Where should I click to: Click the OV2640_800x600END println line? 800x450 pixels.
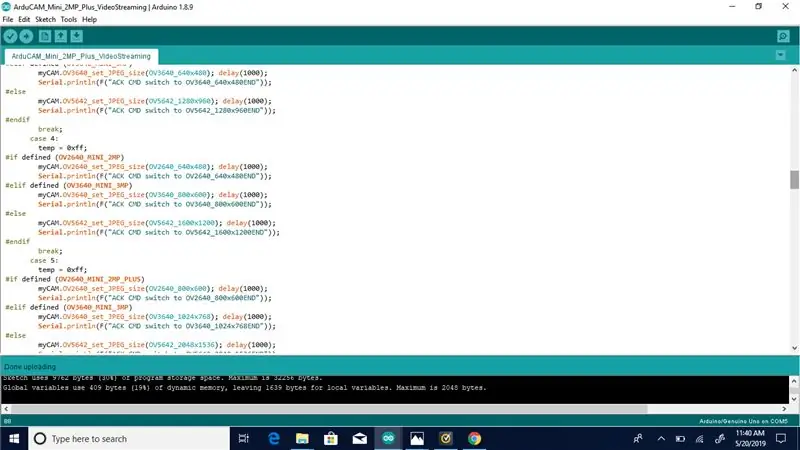[155, 298]
